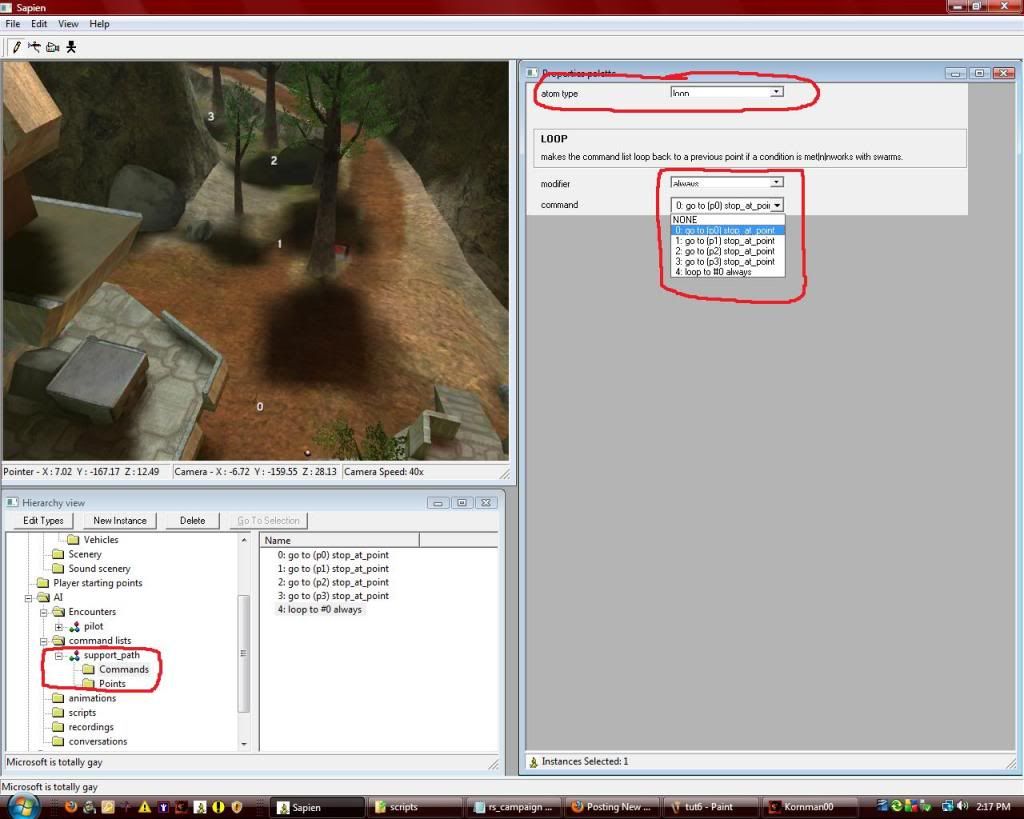Select the AI tree item label
1024x819 pixels.
click(58, 598)
